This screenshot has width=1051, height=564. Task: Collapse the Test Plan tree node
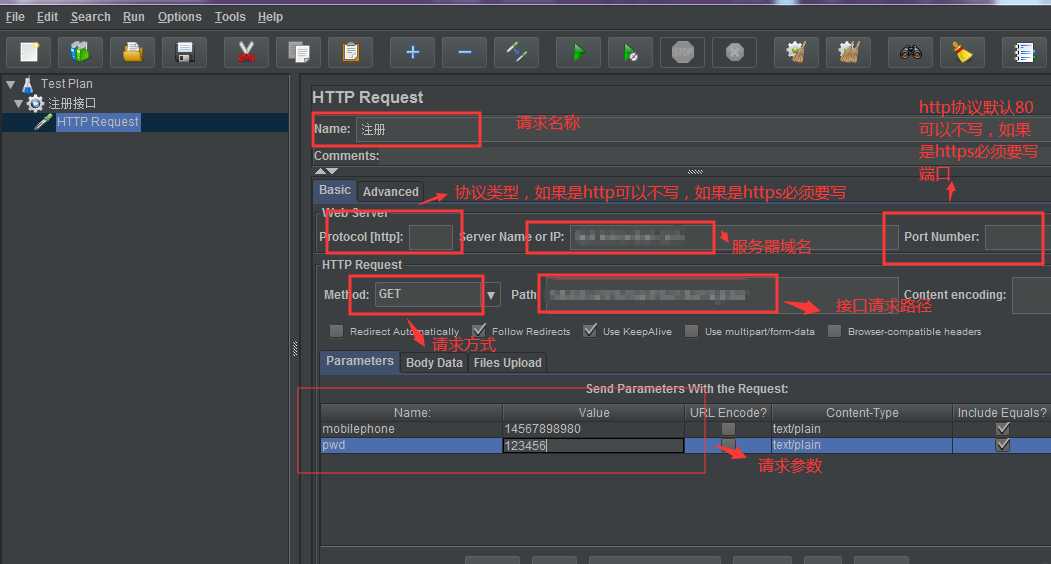[x=11, y=84]
